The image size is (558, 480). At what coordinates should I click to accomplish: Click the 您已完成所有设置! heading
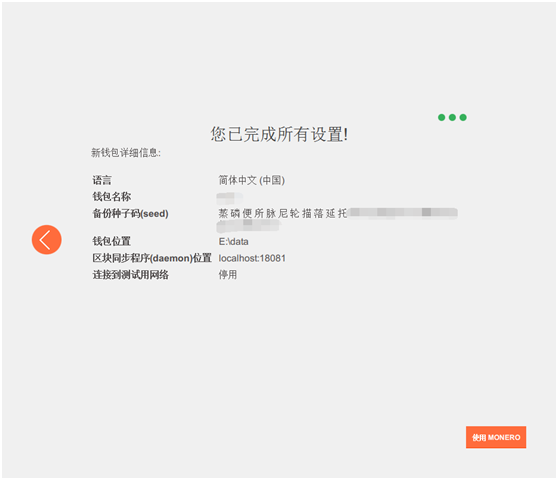point(279,134)
